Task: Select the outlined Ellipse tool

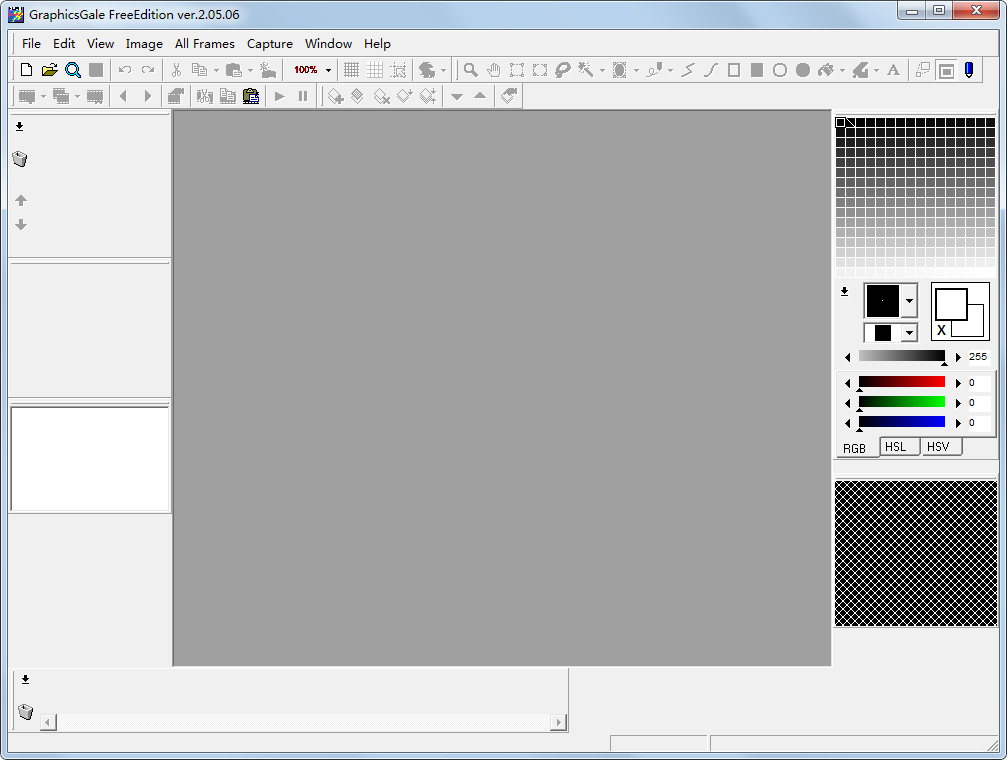Action: tap(780, 70)
